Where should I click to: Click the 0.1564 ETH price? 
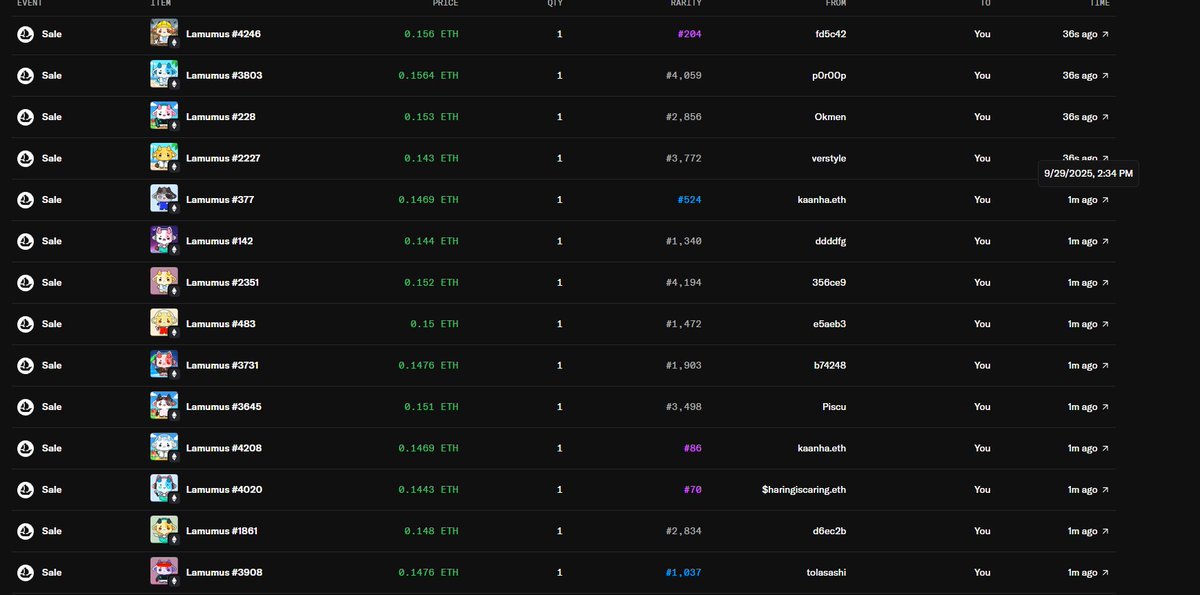(428, 75)
